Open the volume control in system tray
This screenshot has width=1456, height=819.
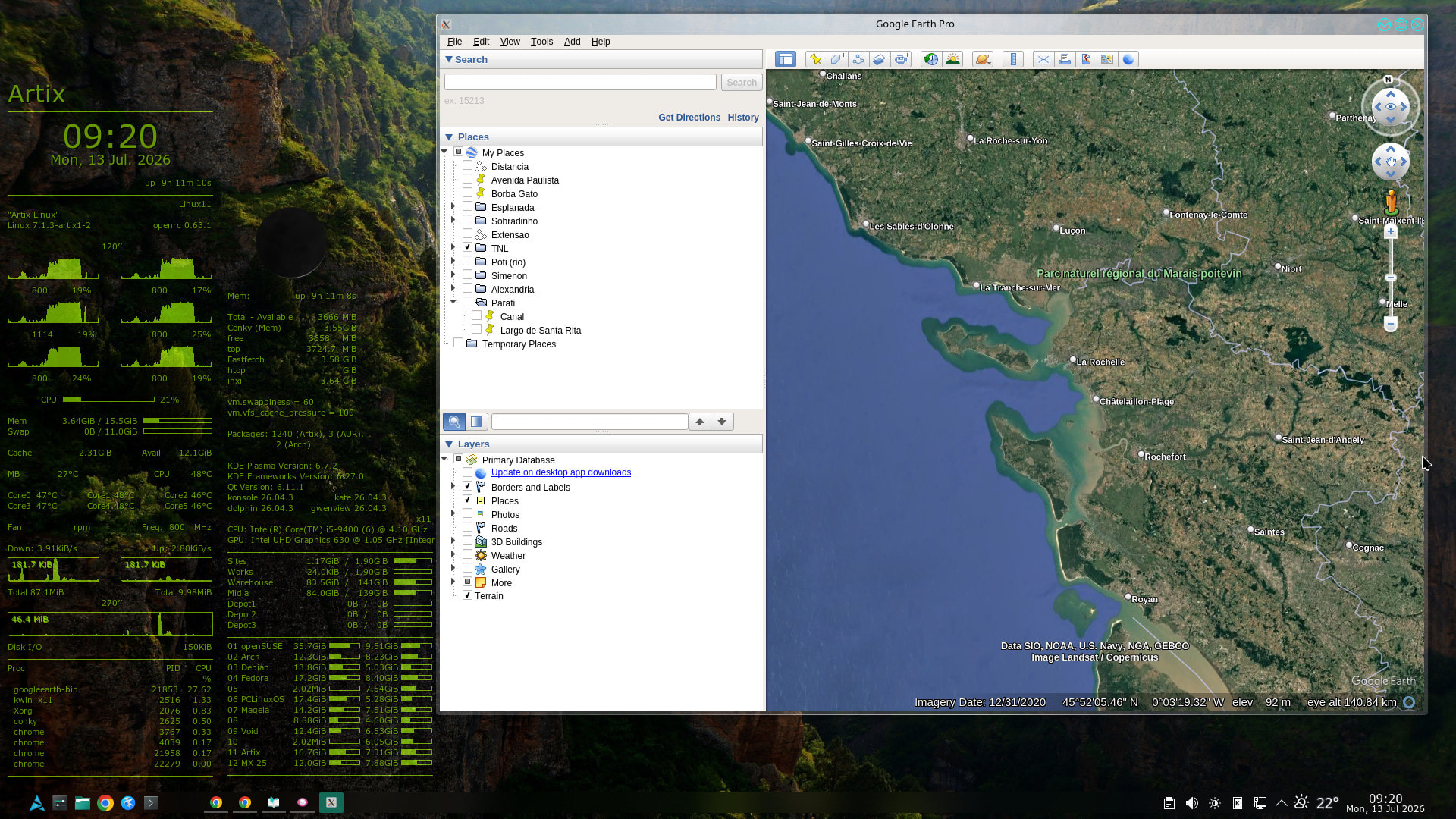pos(1192,803)
